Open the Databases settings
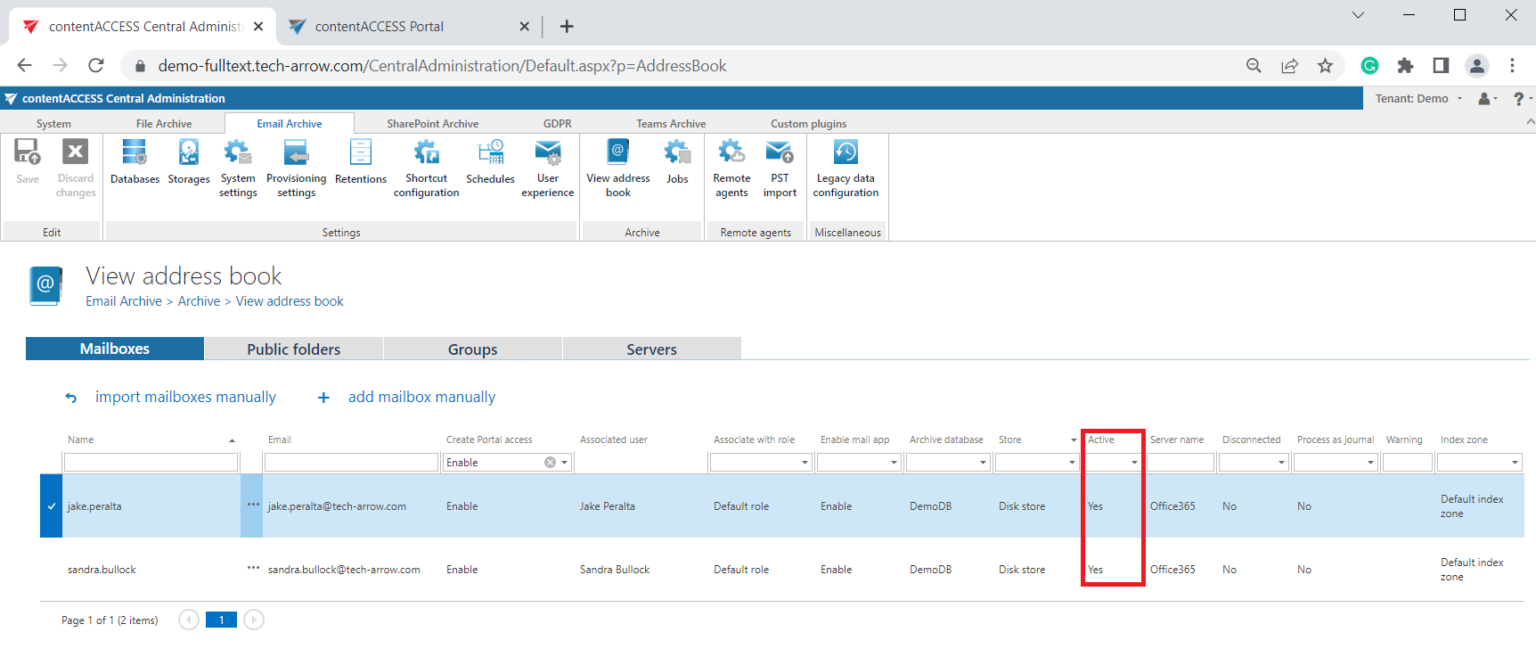The width and height of the screenshot is (1536, 649). [x=134, y=163]
